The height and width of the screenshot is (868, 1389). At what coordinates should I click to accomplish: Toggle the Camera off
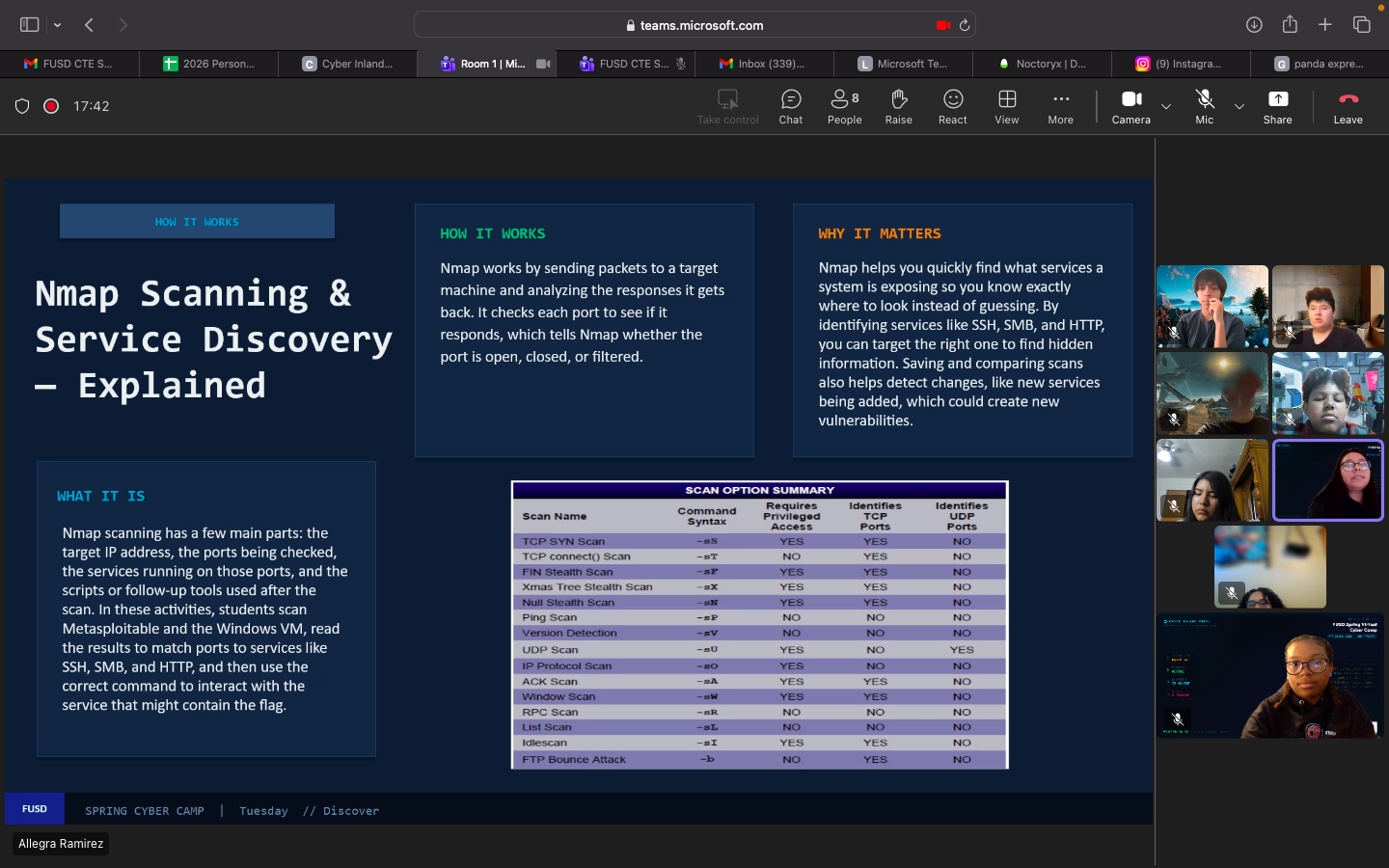[1130, 106]
